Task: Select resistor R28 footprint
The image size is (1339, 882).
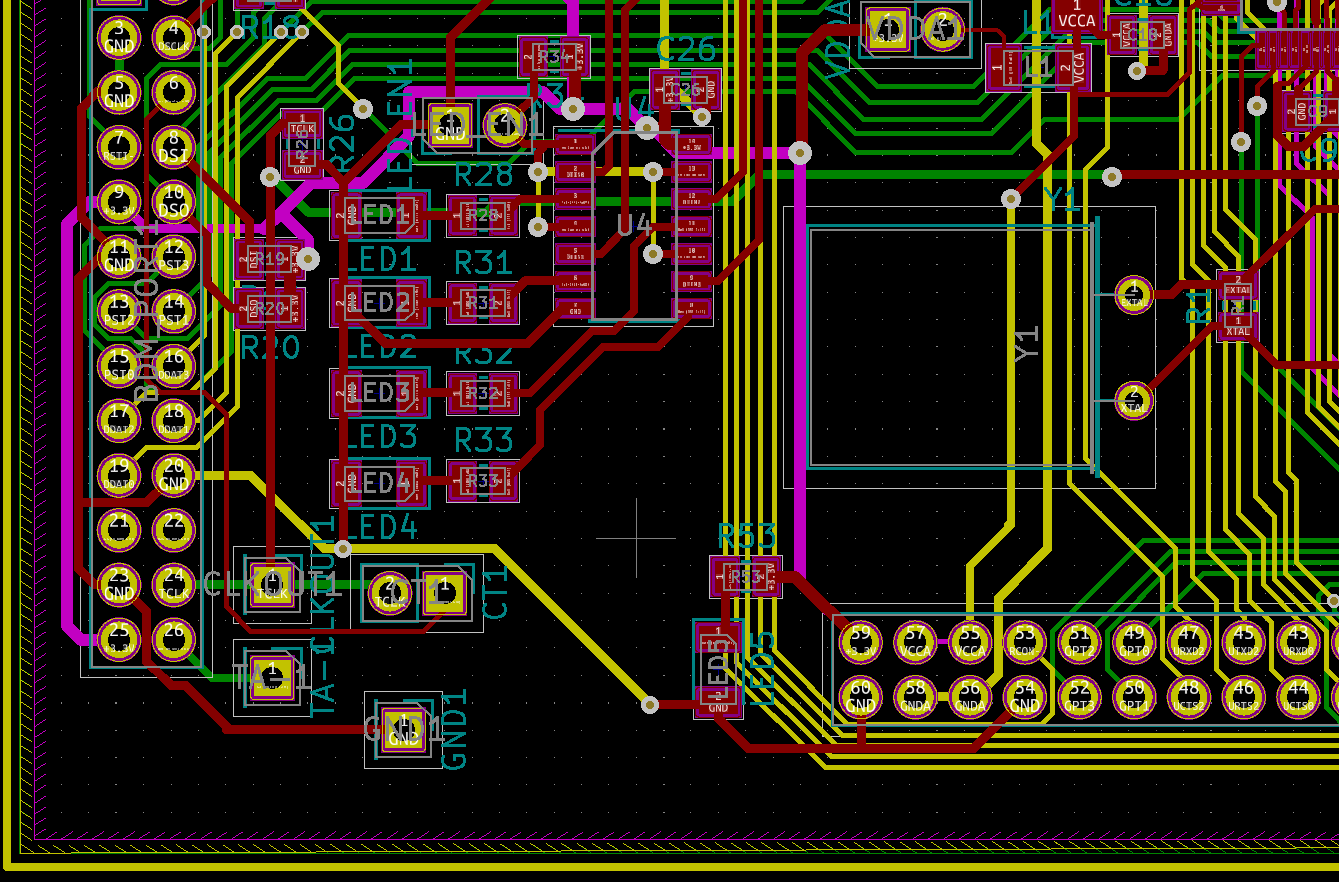Action: coord(483,216)
